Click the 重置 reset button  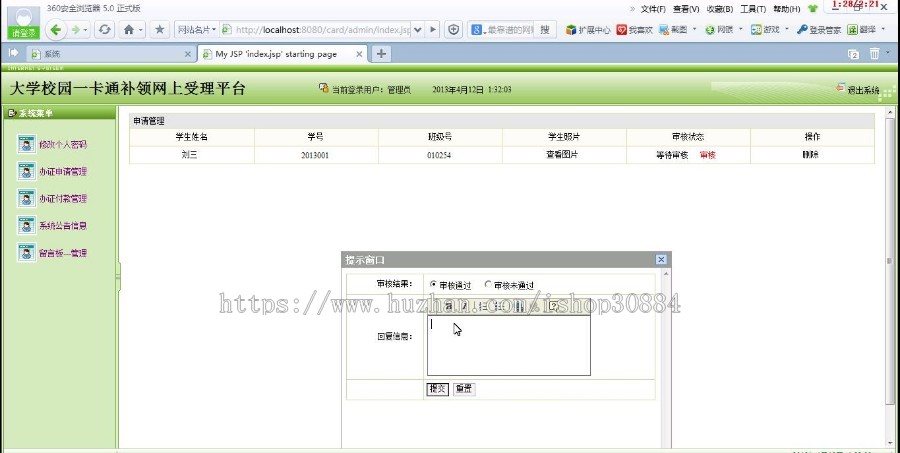[464, 389]
